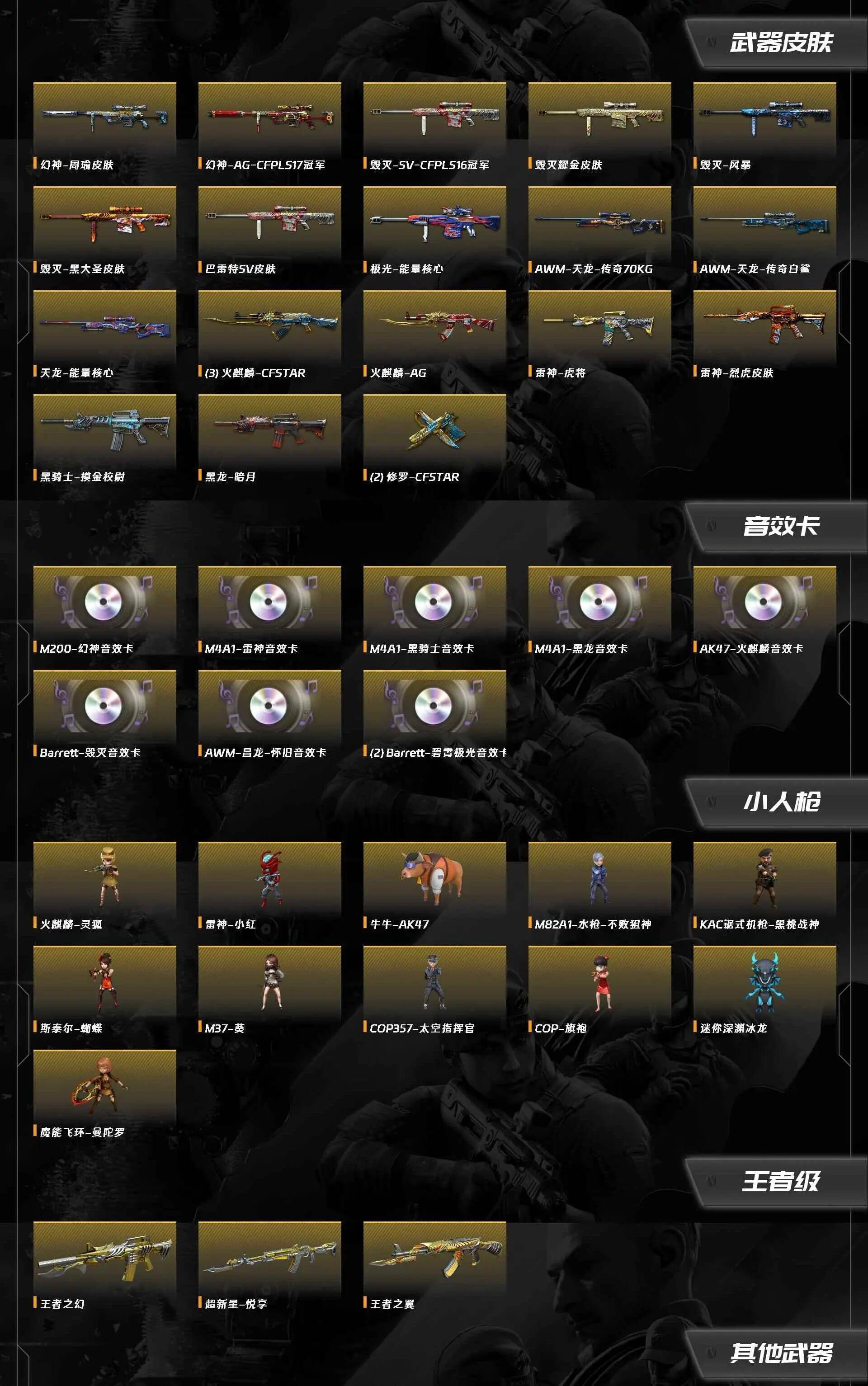The width and height of the screenshot is (868, 1386).
Task: Choose the 王者之翼 golden rifle
Action: (434, 1265)
